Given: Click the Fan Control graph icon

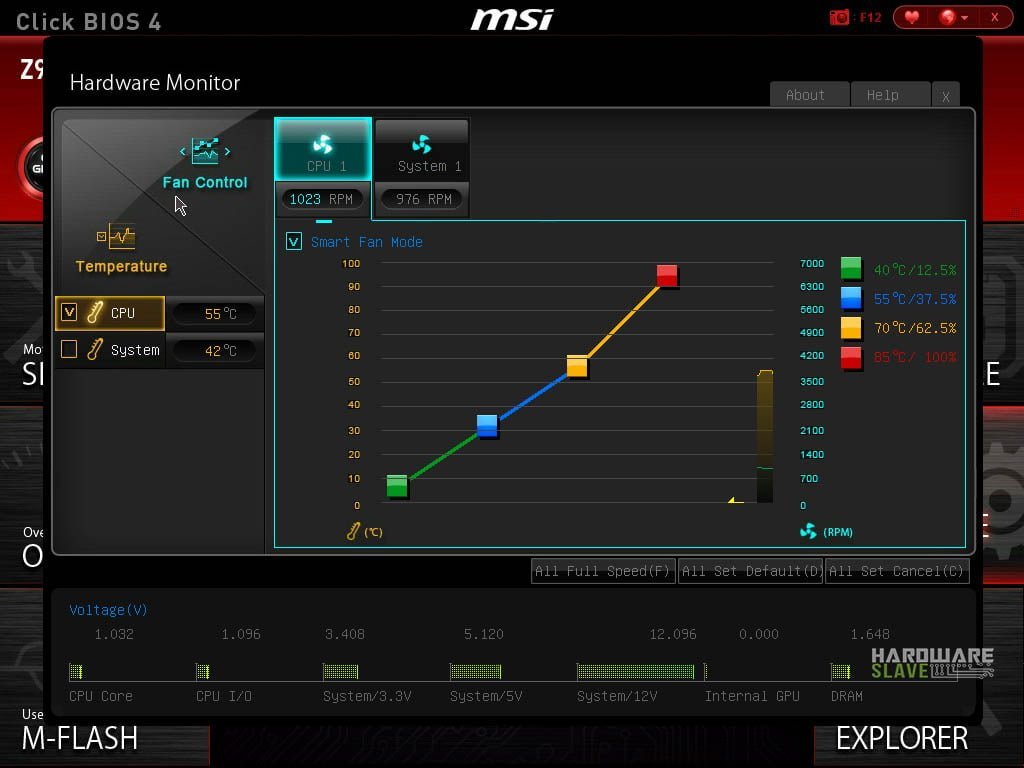Looking at the screenshot, I should click(205, 151).
